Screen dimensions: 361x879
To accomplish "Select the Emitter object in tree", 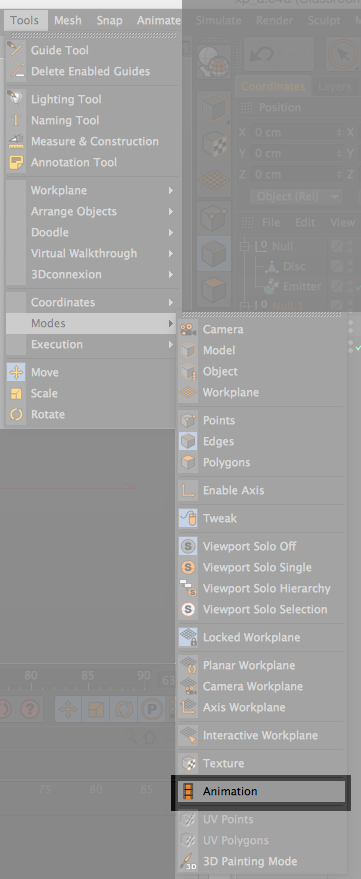I will pos(302,286).
